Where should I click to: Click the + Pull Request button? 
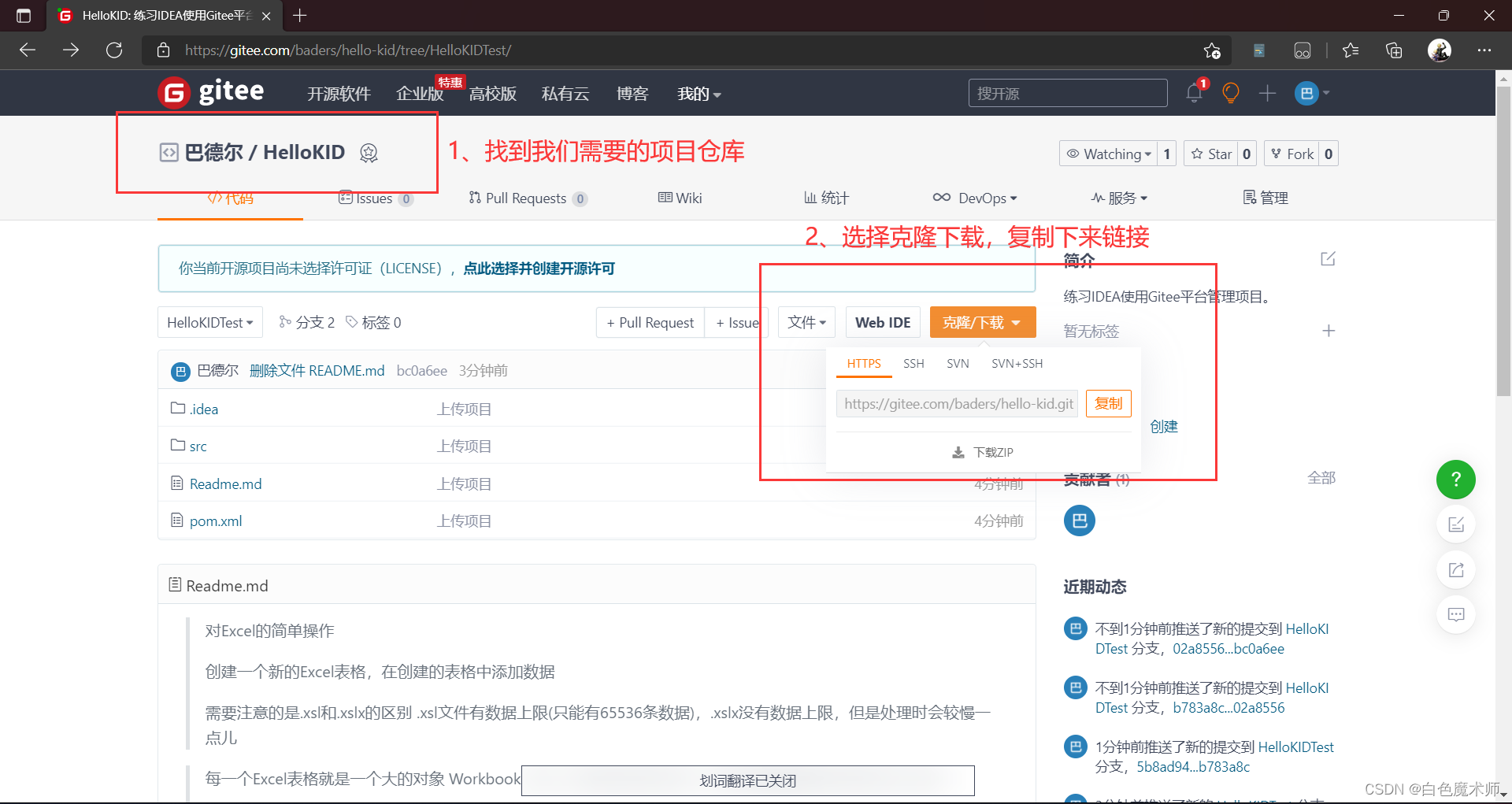(650, 323)
